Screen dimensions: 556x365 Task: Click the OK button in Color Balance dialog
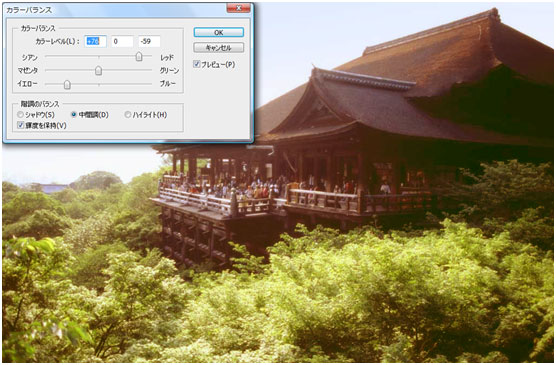tap(218, 32)
